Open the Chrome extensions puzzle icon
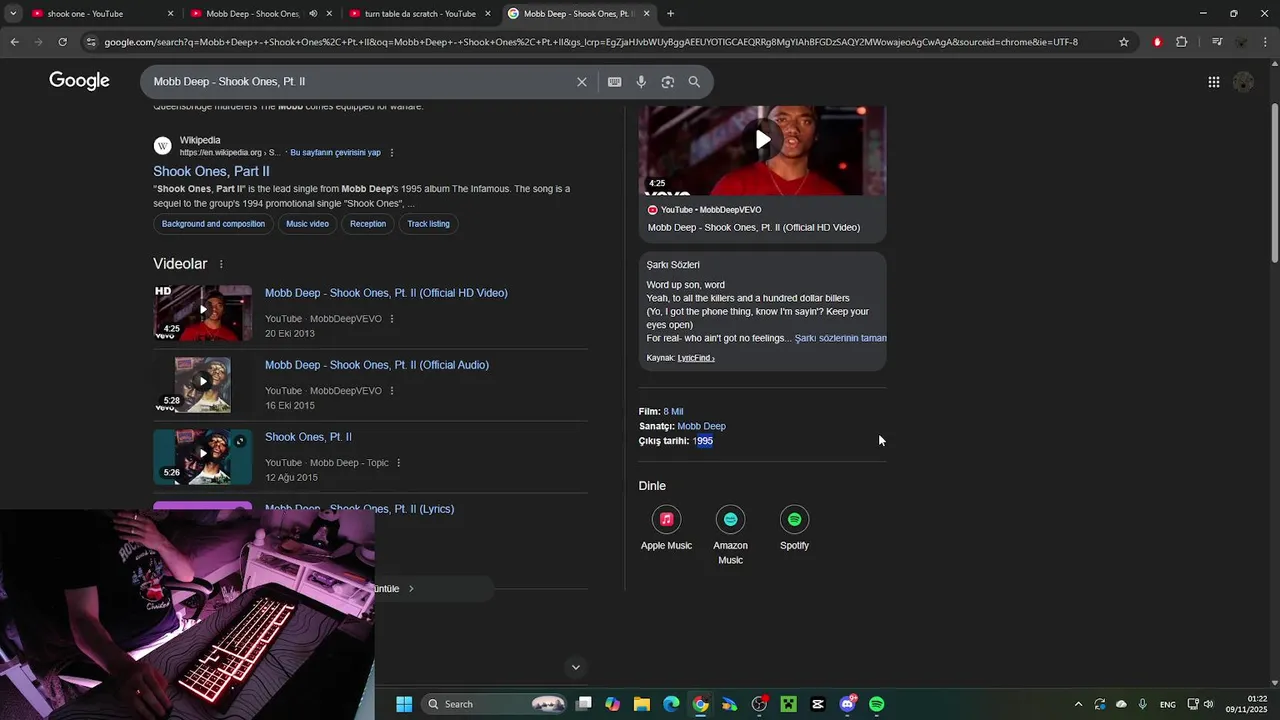The width and height of the screenshot is (1280, 720). pos(1182,42)
